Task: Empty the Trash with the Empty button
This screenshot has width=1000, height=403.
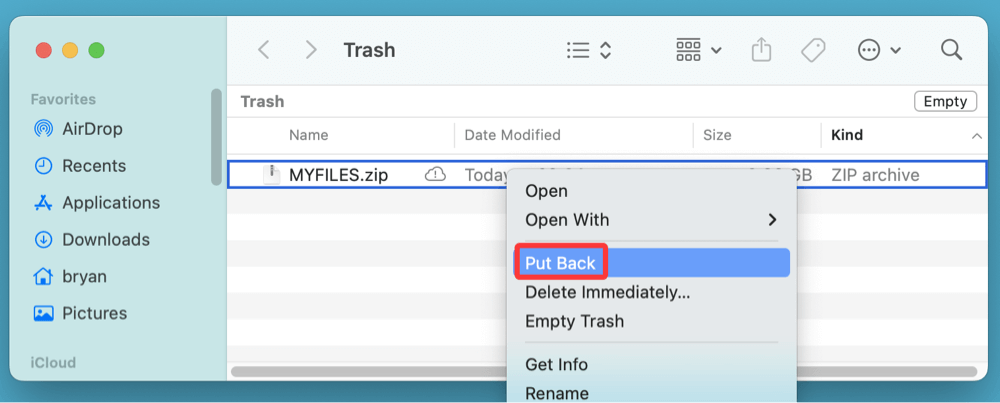Action: (945, 101)
